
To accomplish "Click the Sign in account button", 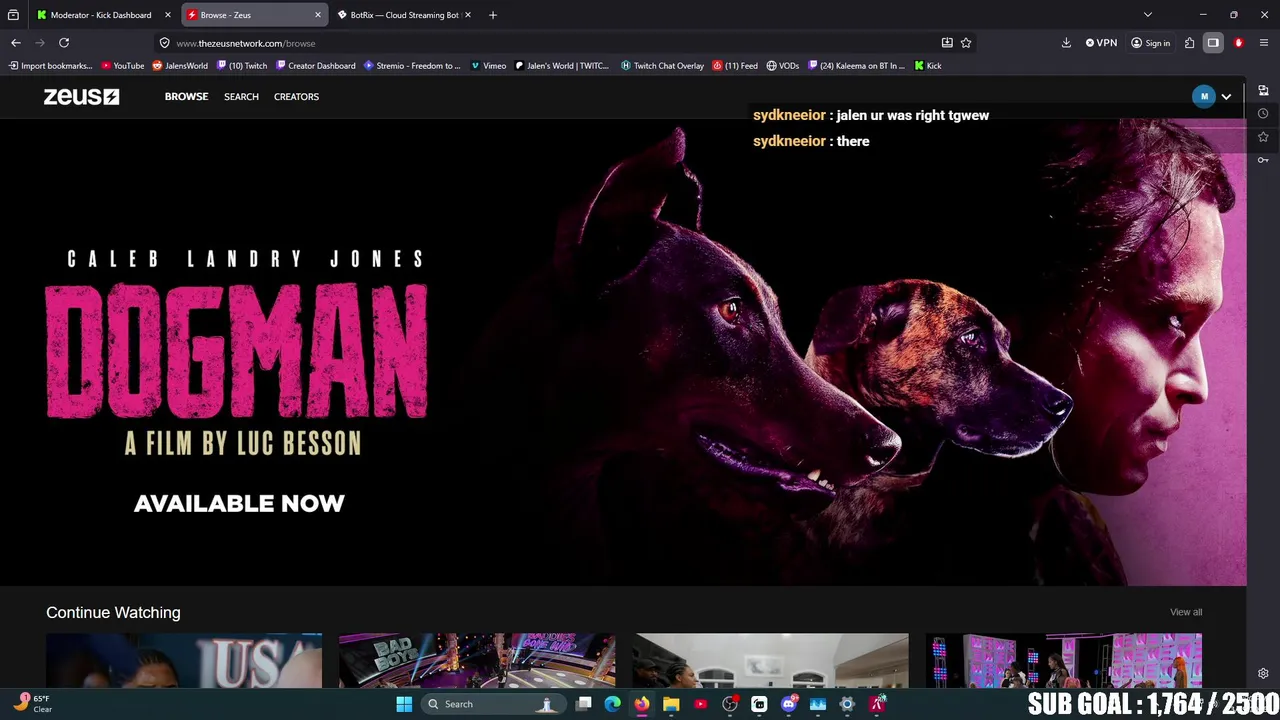I will 1150,43.
